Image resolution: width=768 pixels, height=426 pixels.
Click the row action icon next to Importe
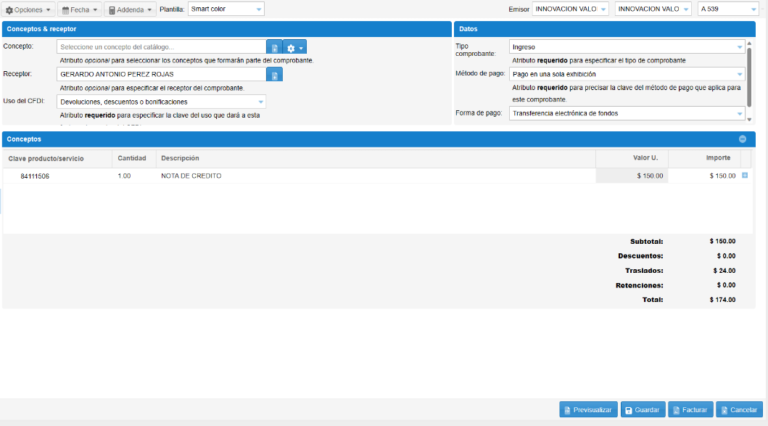(744, 175)
